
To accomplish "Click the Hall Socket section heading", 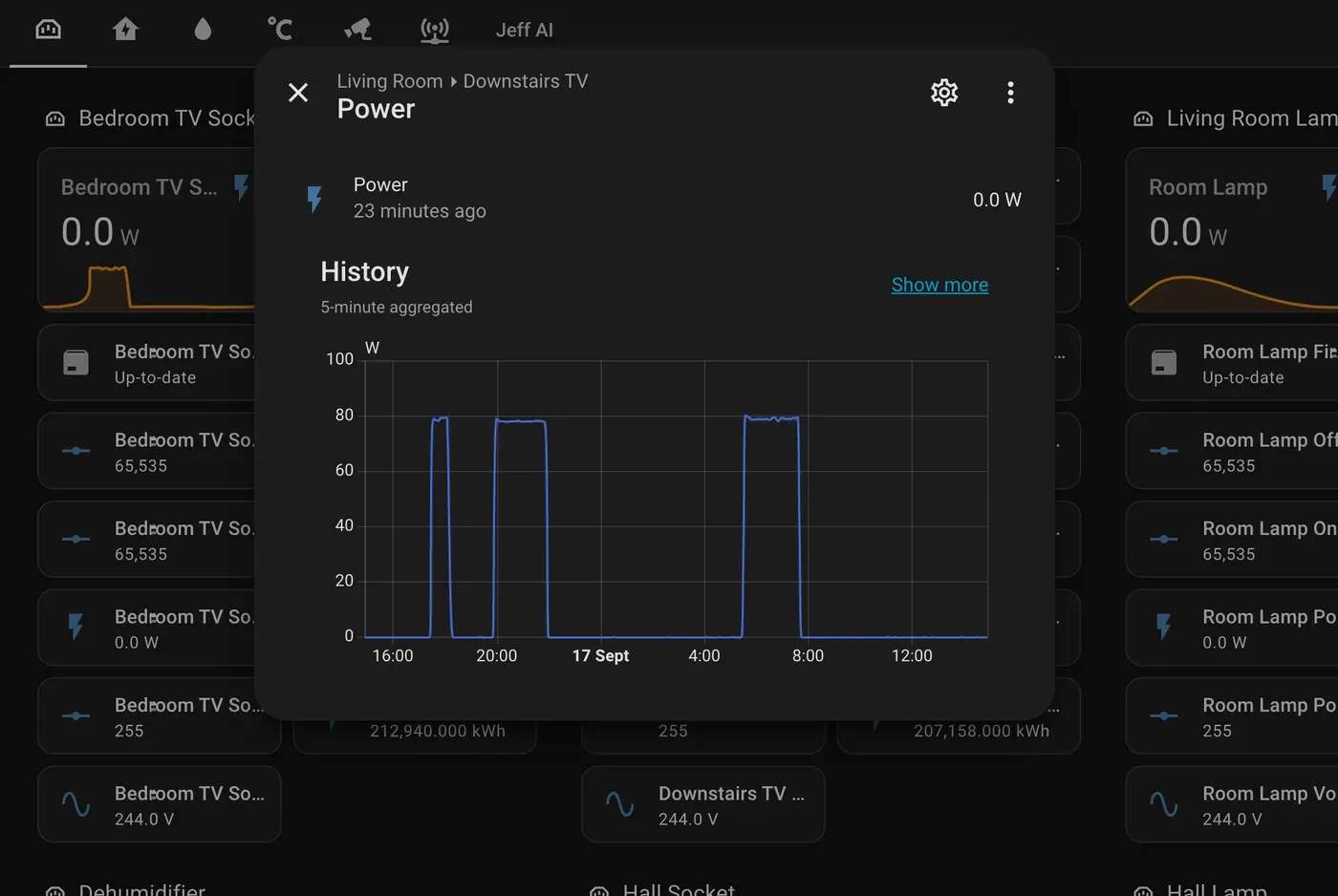I will coord(679,889).
